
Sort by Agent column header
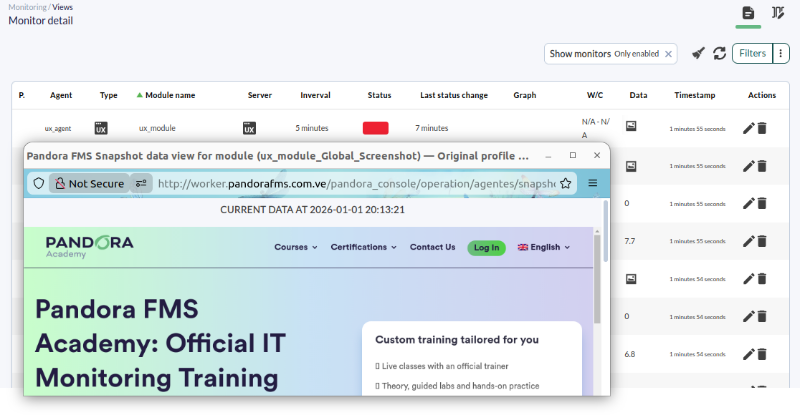pyautogui.click(x=61, y=95)
